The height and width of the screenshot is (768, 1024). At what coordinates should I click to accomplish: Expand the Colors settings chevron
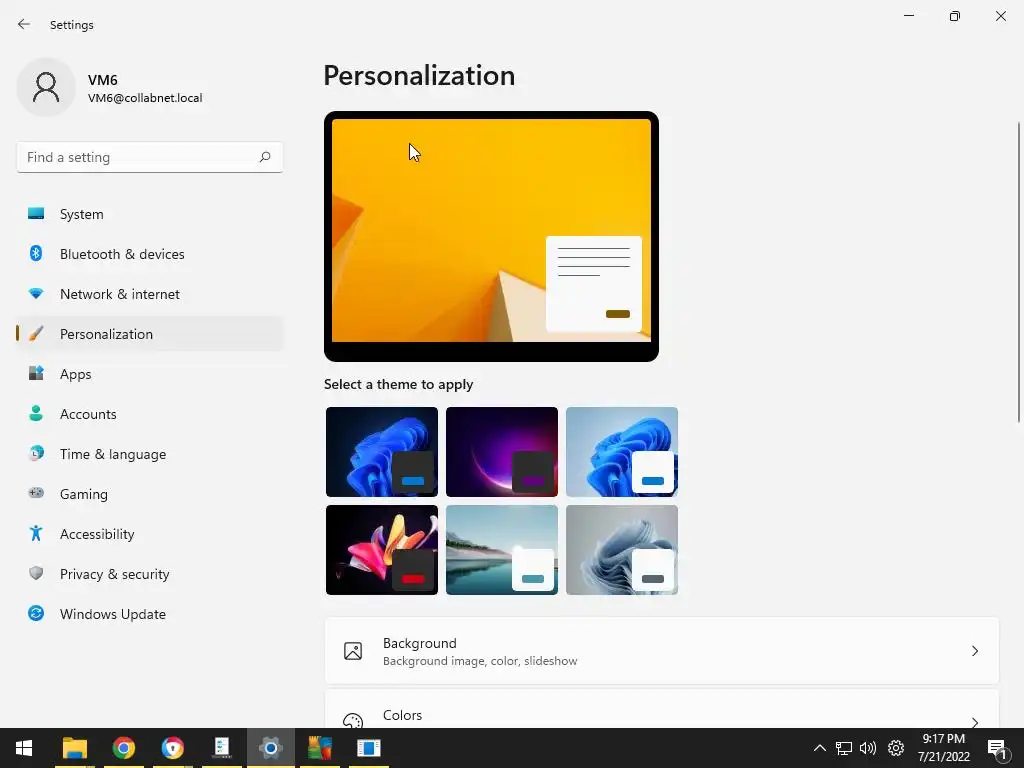point(974,722)
